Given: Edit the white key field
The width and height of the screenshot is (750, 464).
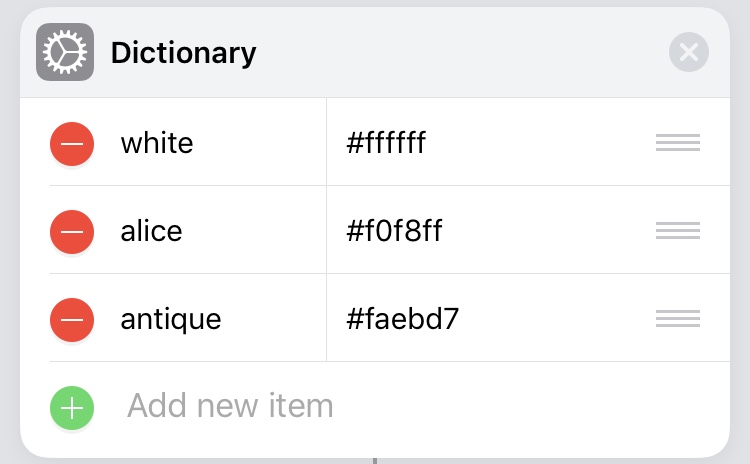Looking at the screenshot, I should 157,143.
